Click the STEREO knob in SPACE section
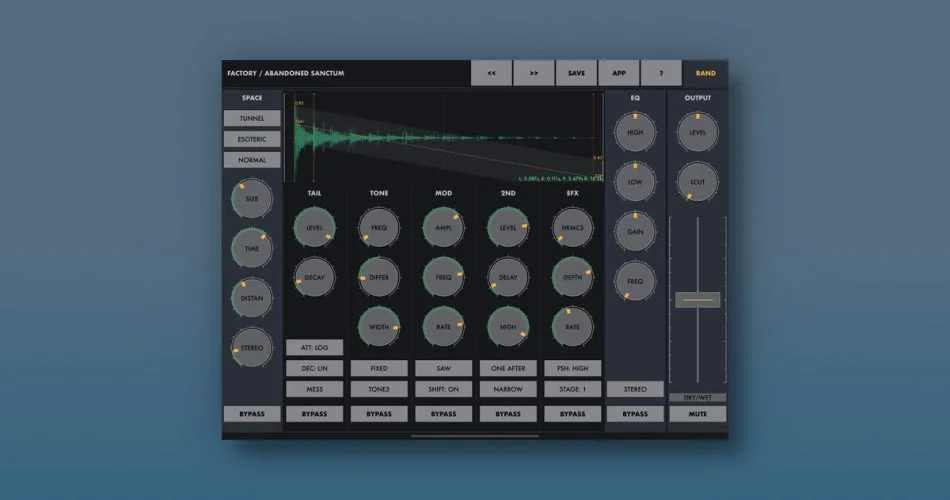Image resolution: width=950 pixels, height=500 pixels. tap(251, 348)
